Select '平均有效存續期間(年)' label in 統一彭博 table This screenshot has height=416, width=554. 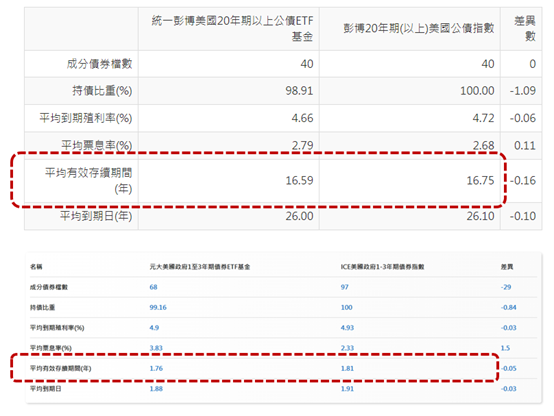coord(88,181)
